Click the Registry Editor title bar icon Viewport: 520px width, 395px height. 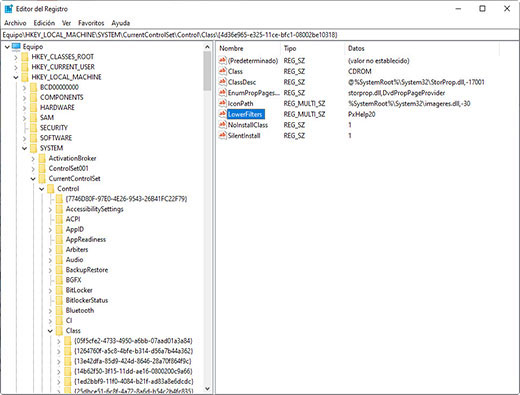[x=8, y=9]
